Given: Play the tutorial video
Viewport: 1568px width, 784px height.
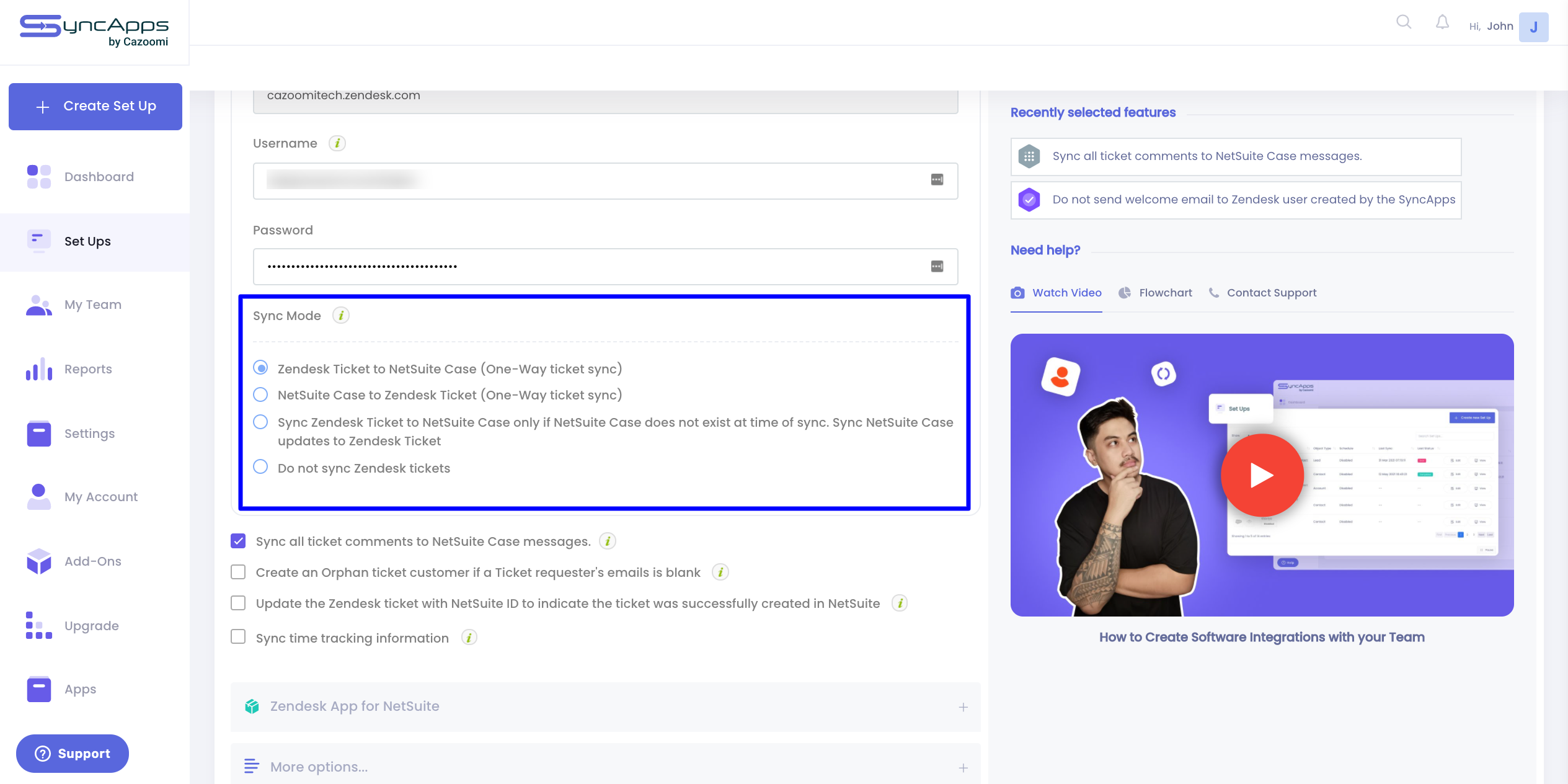Looking at the screenshot, I should pyautogui.click(x=1262, y=475).
